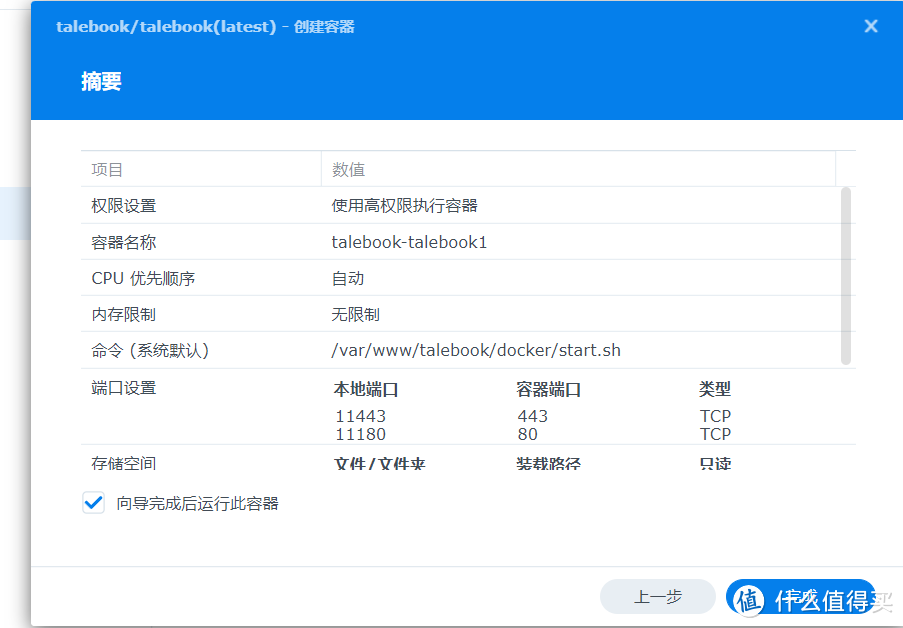This screenshot has width=903, height=628.
Task: Select '/var/www/talebook/docker/start.sh' command value
Action: coord(476,350)
